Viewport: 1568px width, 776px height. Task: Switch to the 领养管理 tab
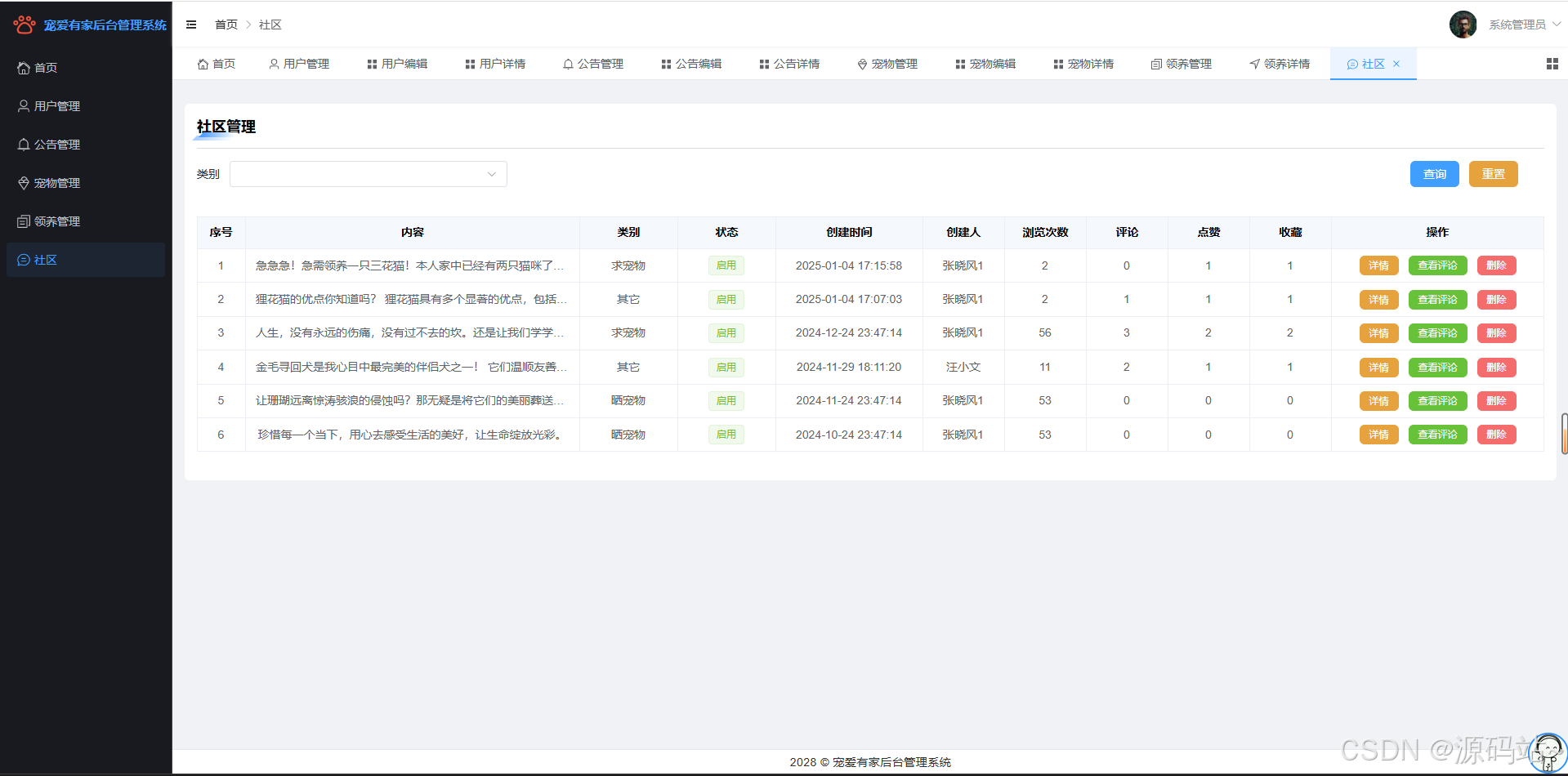[1182, 64]
